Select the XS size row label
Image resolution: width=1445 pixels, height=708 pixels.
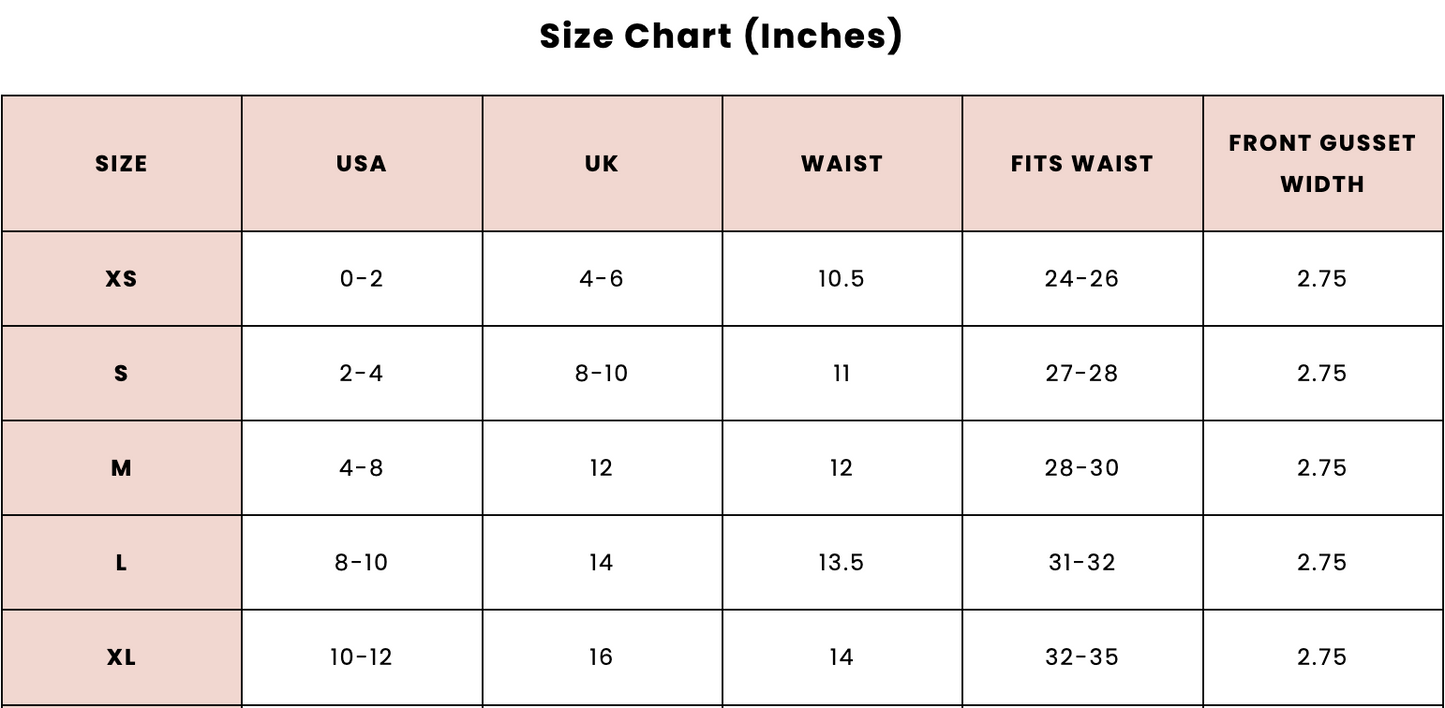click(x=121, y=279)
